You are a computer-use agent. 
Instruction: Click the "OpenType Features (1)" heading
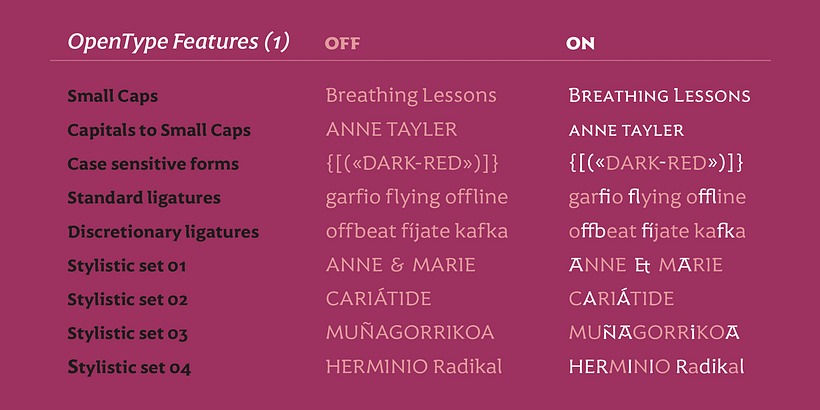tap(178, 42)
